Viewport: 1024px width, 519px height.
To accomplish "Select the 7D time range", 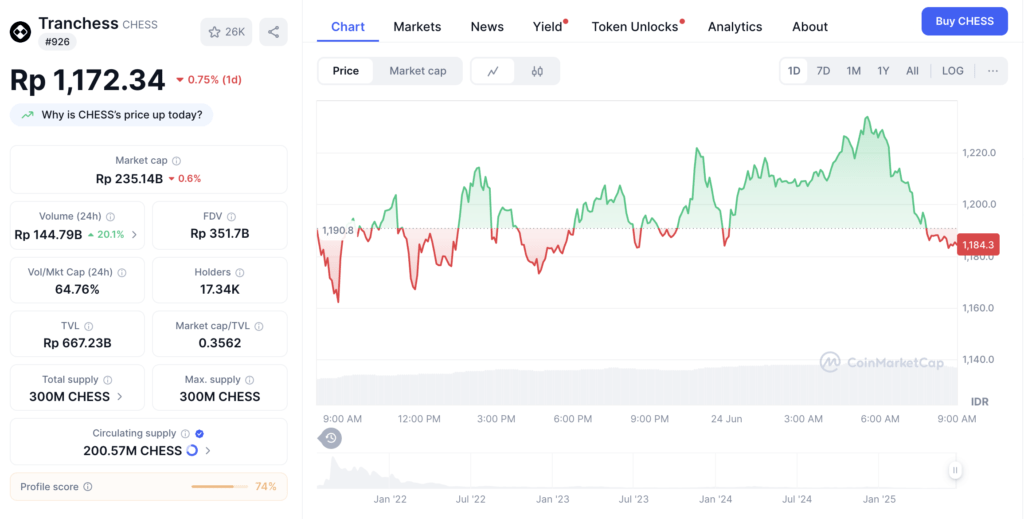I will pos(824,71).
